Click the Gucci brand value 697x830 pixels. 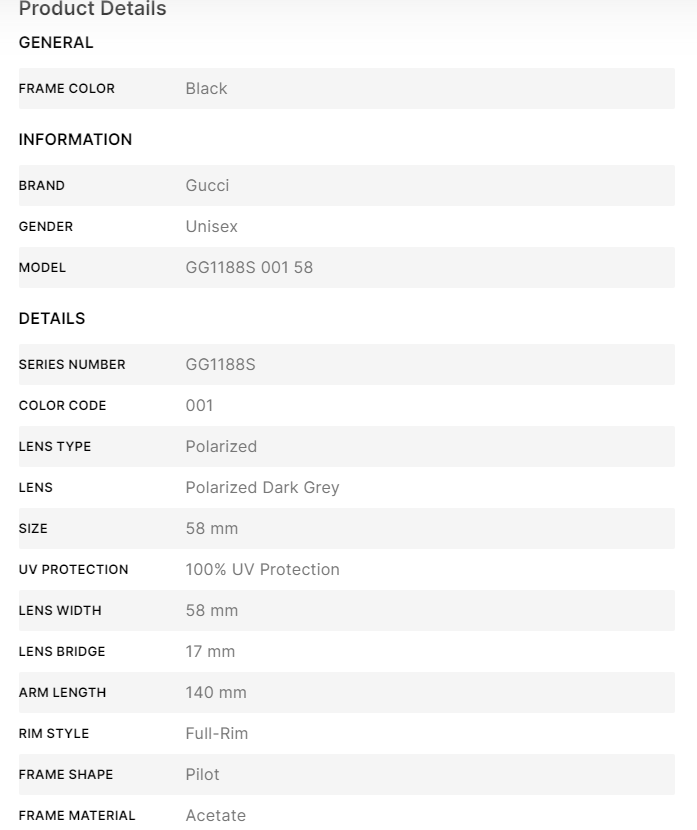[x=207, y=186]
